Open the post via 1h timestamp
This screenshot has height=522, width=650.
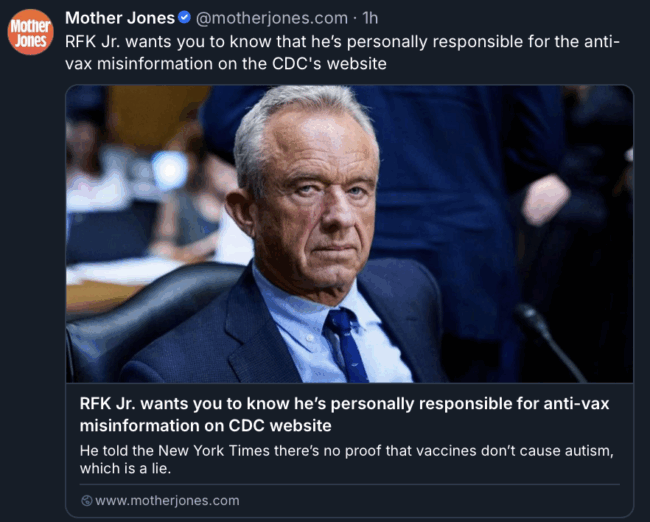coord(370,18)
